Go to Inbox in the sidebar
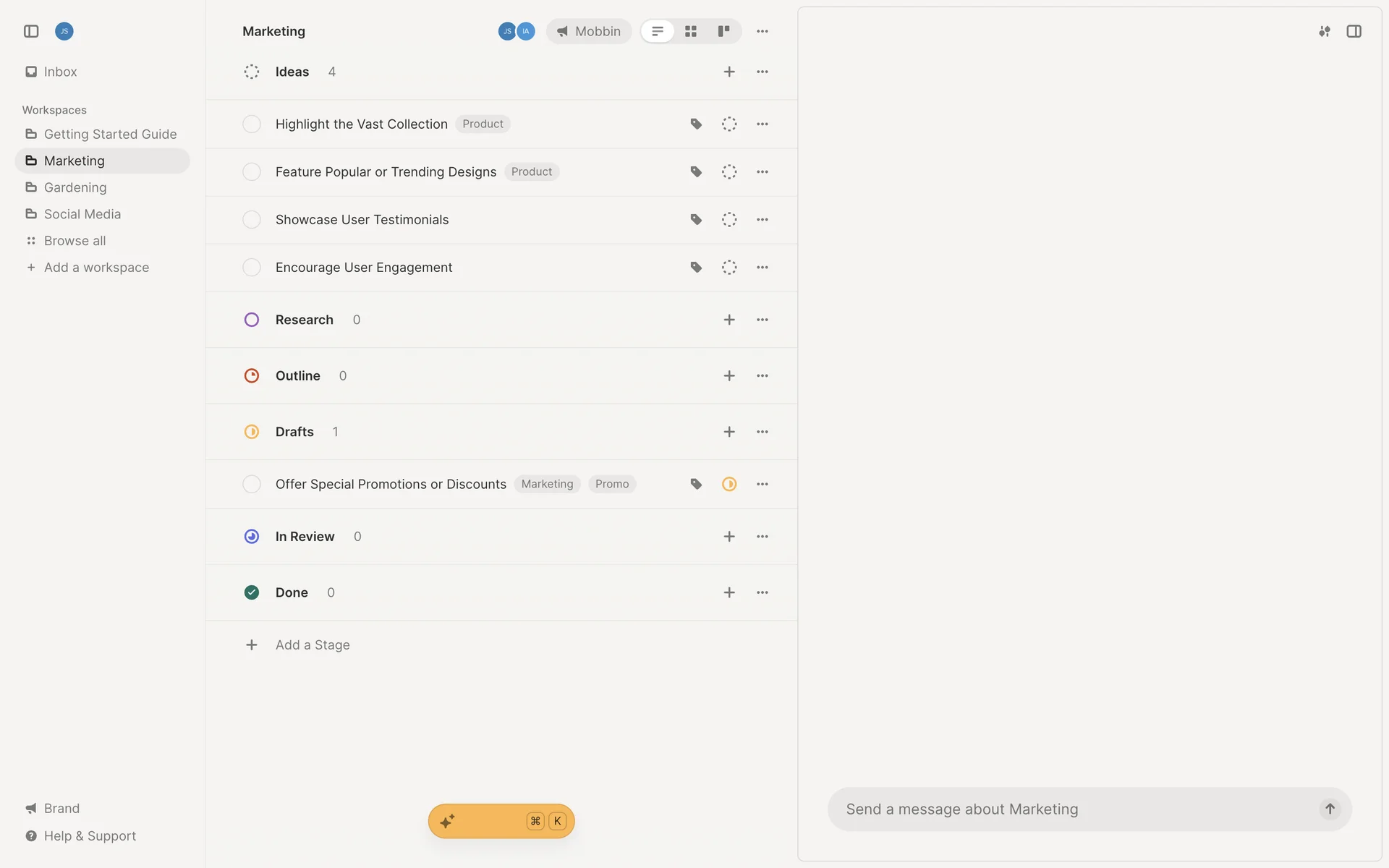The image size is (1389, 868). tap(60, 72)
